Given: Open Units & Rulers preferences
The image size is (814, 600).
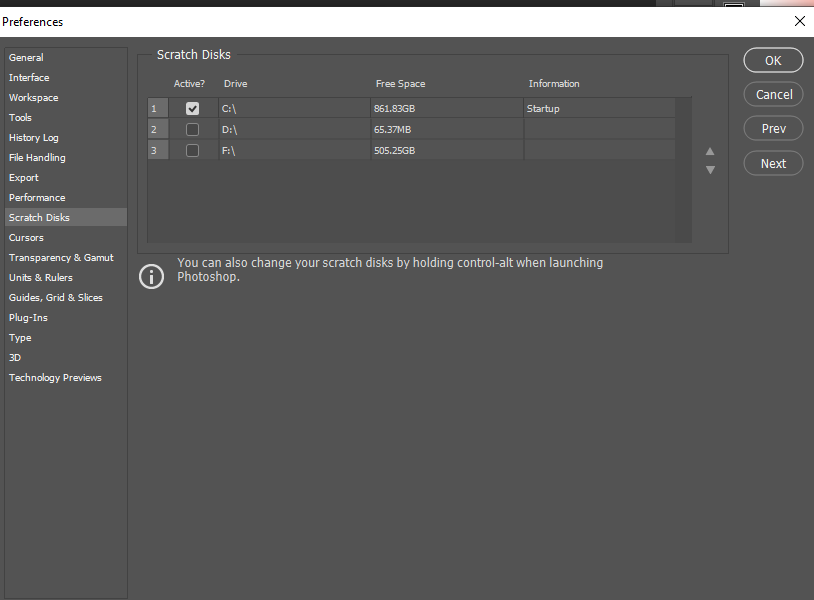Looking at the screenshot, I should pos(65,277).
